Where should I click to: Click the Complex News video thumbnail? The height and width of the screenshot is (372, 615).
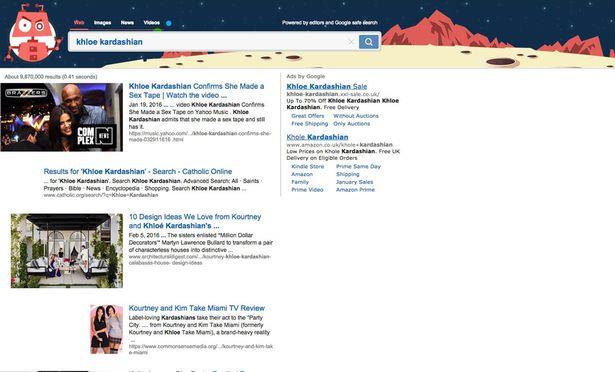[x=62, y=117]
